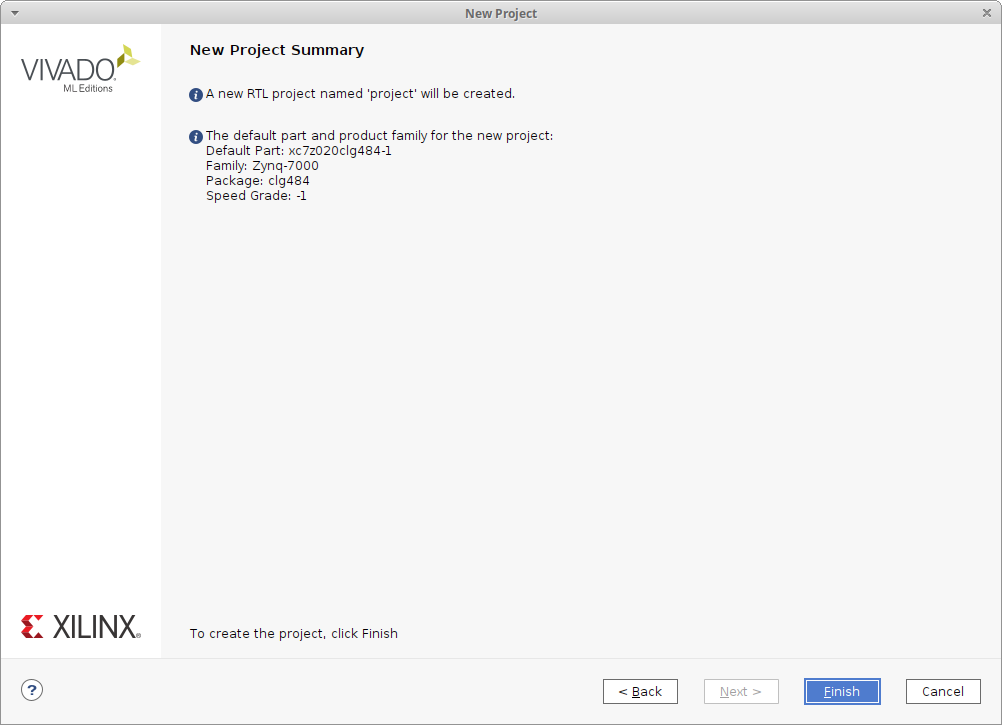The width and height of the screenshot is (1002, 725).
Task: Open the window menu arrow in the title bar
Action: [x=14, y=13]
